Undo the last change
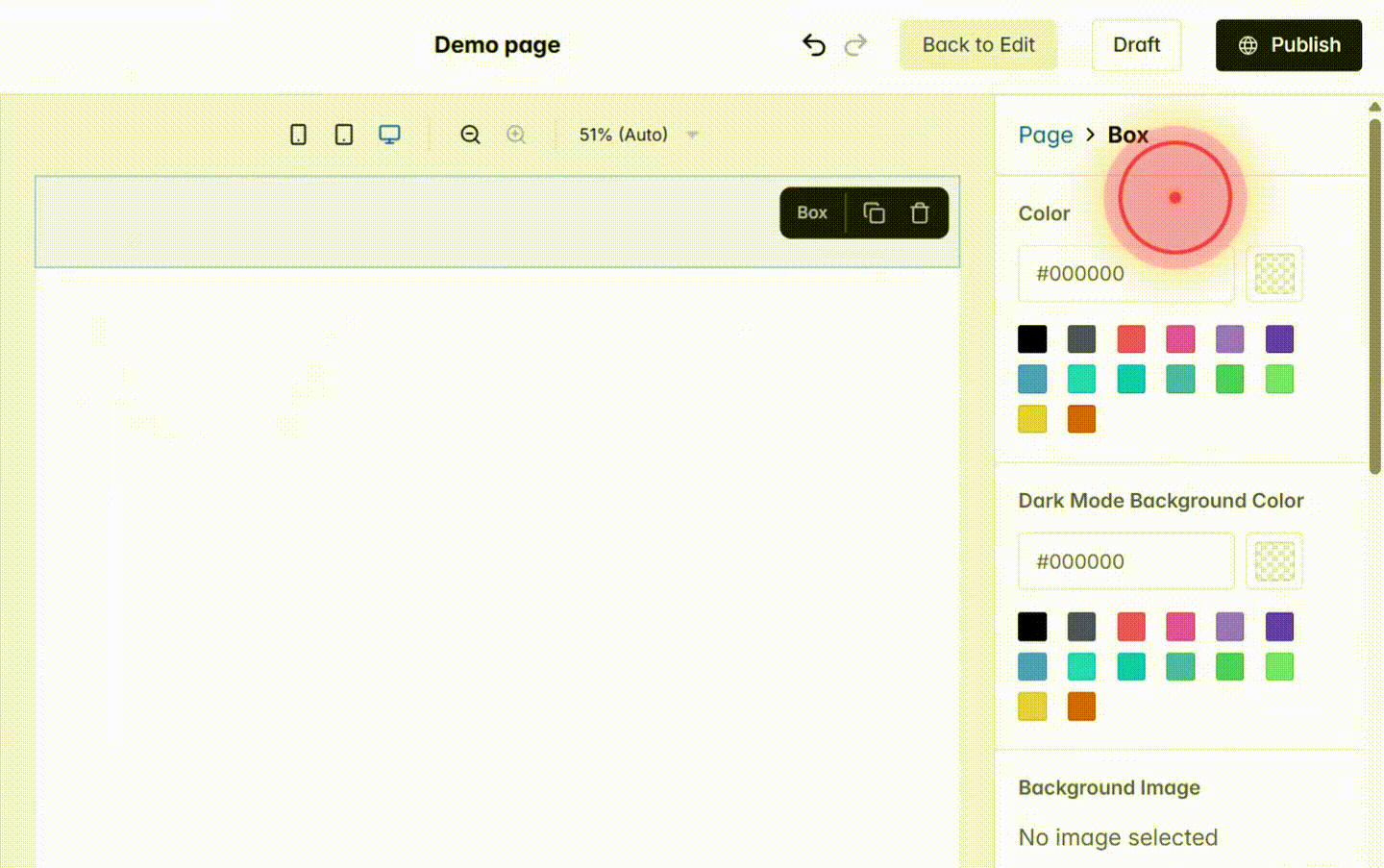This screenshot has width=1384, height=868. 813,44
